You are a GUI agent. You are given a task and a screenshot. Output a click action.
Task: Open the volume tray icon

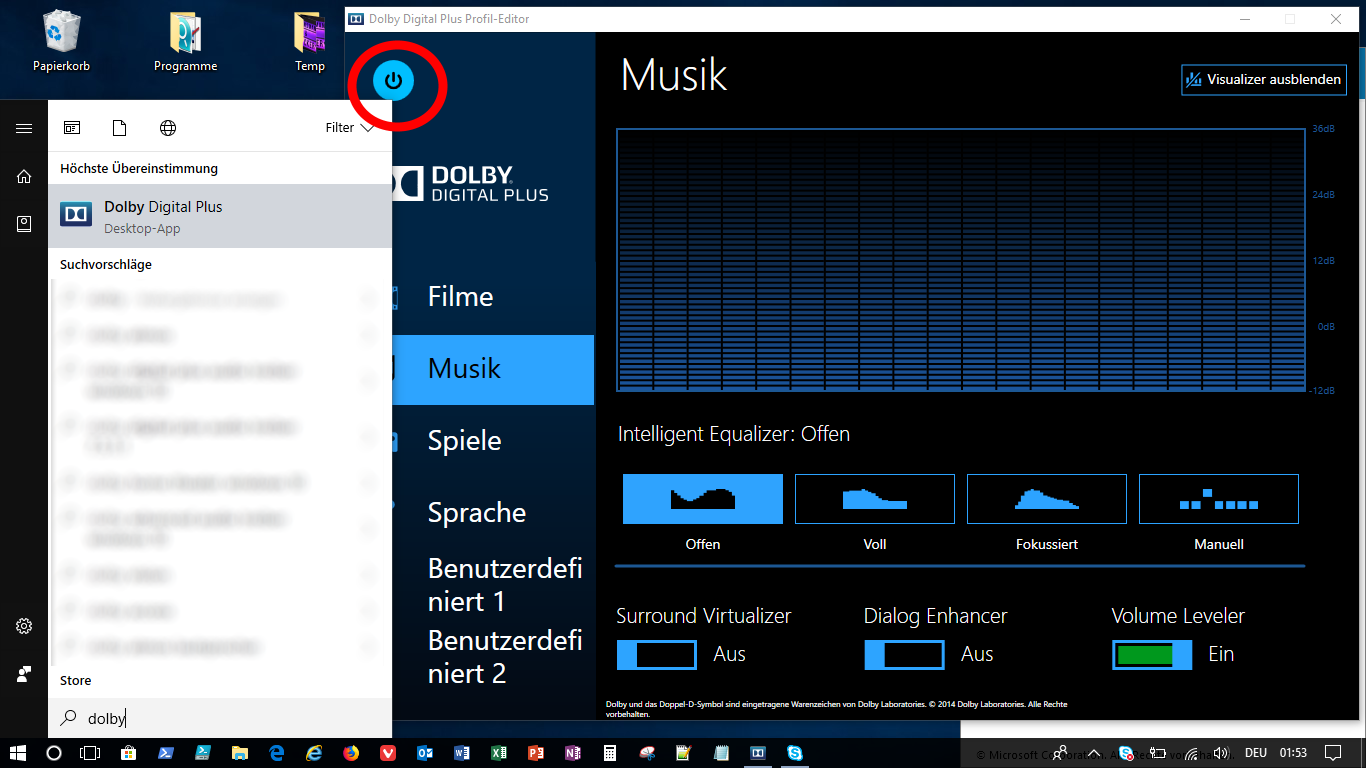(x=1220, y=753)
